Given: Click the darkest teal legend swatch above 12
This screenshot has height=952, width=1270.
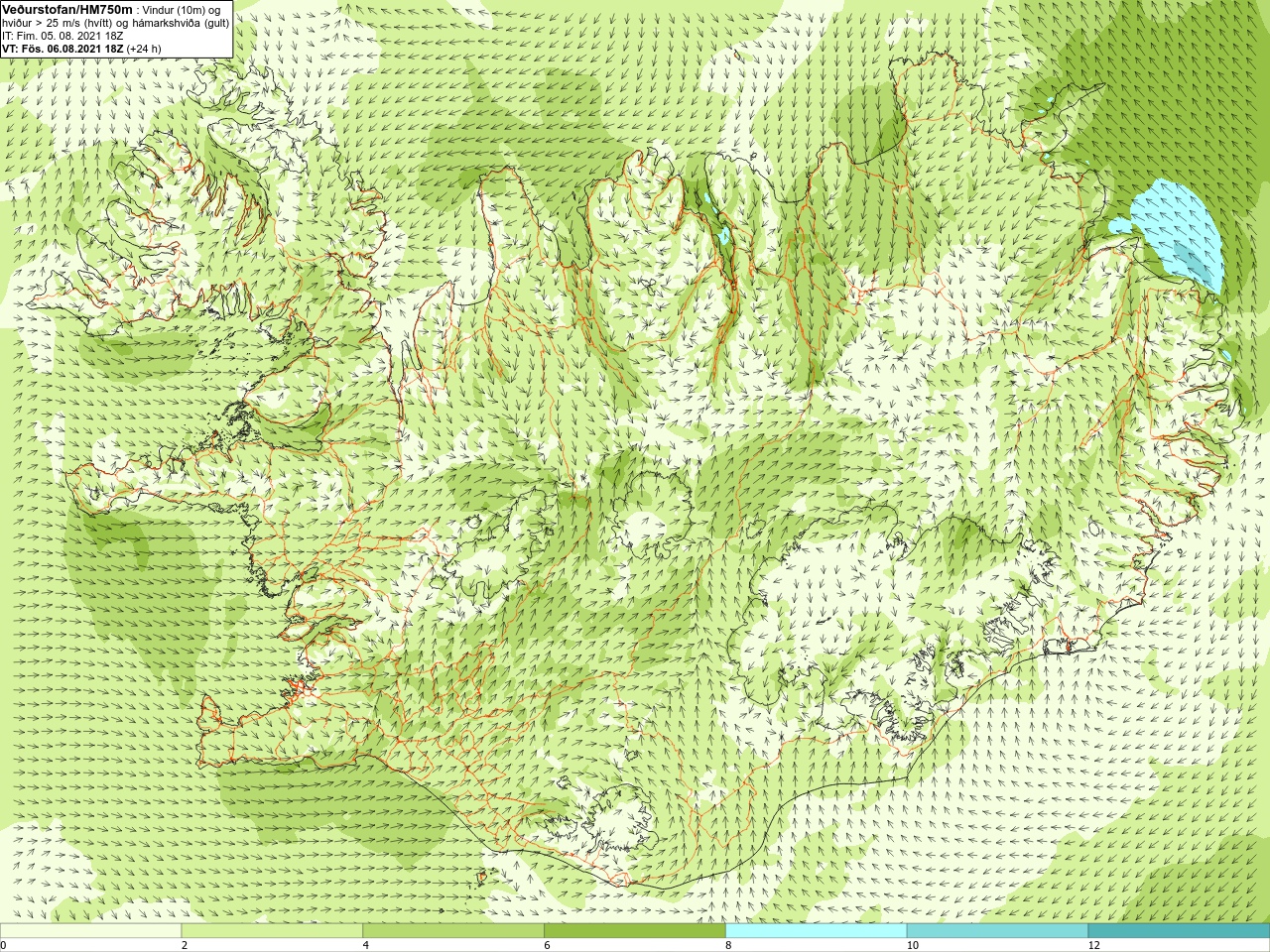Looking at the screenshot, I should pos(1179,931).
